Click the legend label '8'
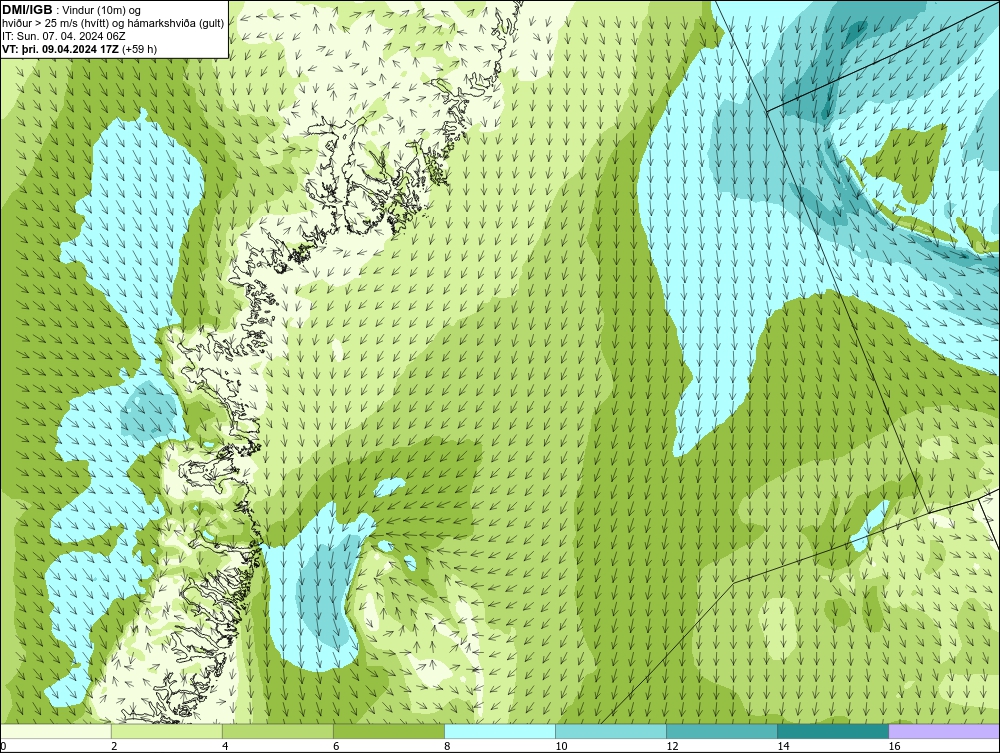This screenshot has width=1000, height=753. pos(446,746)
